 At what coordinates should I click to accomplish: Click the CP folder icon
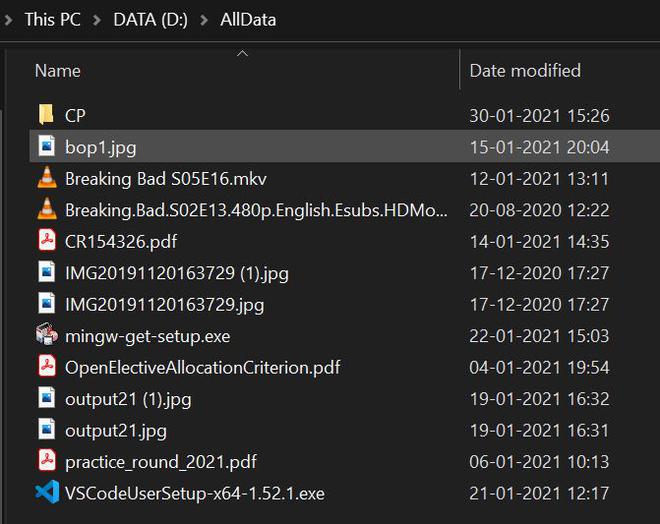[x=46, y=115]
